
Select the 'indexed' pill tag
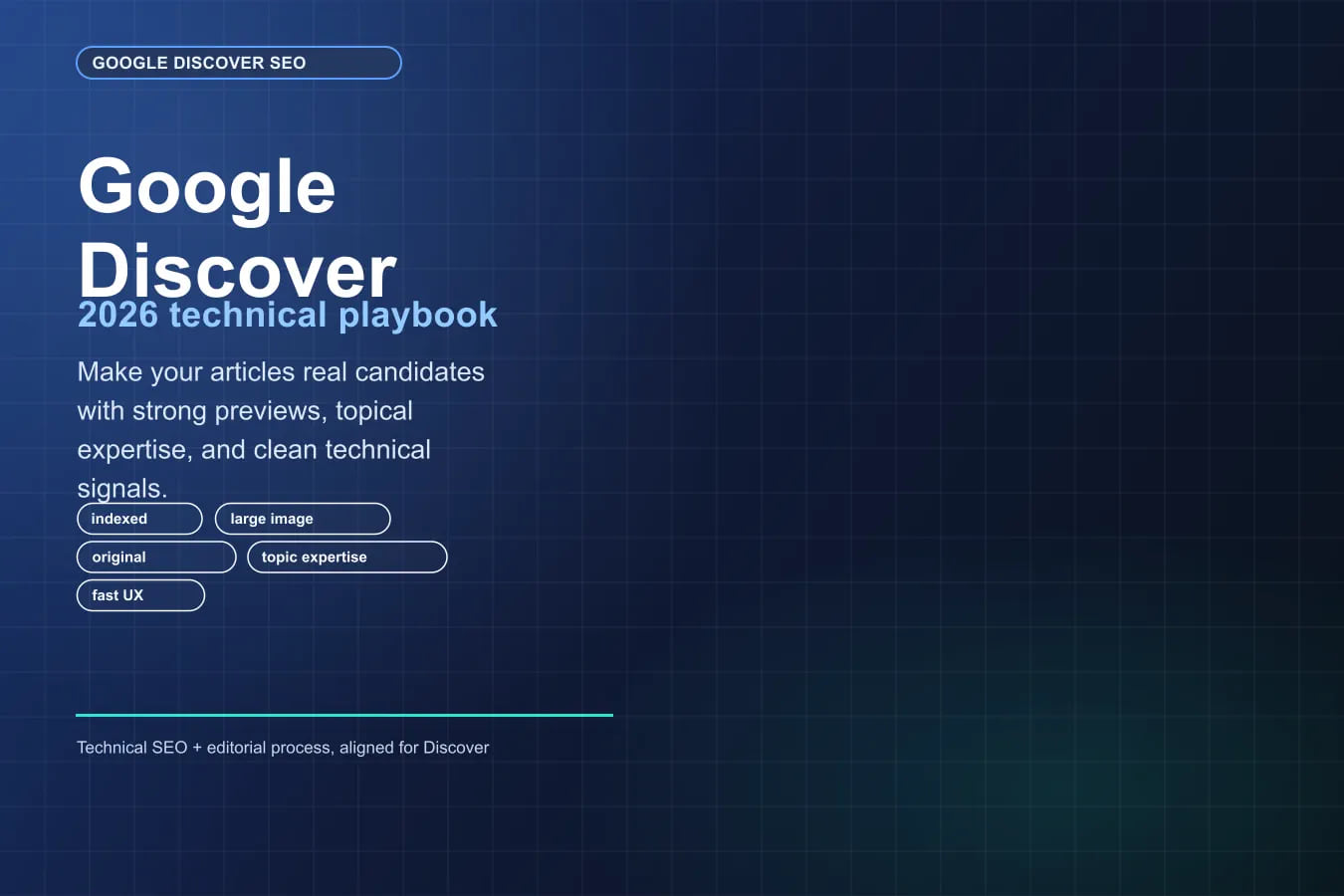click(139, 519)
